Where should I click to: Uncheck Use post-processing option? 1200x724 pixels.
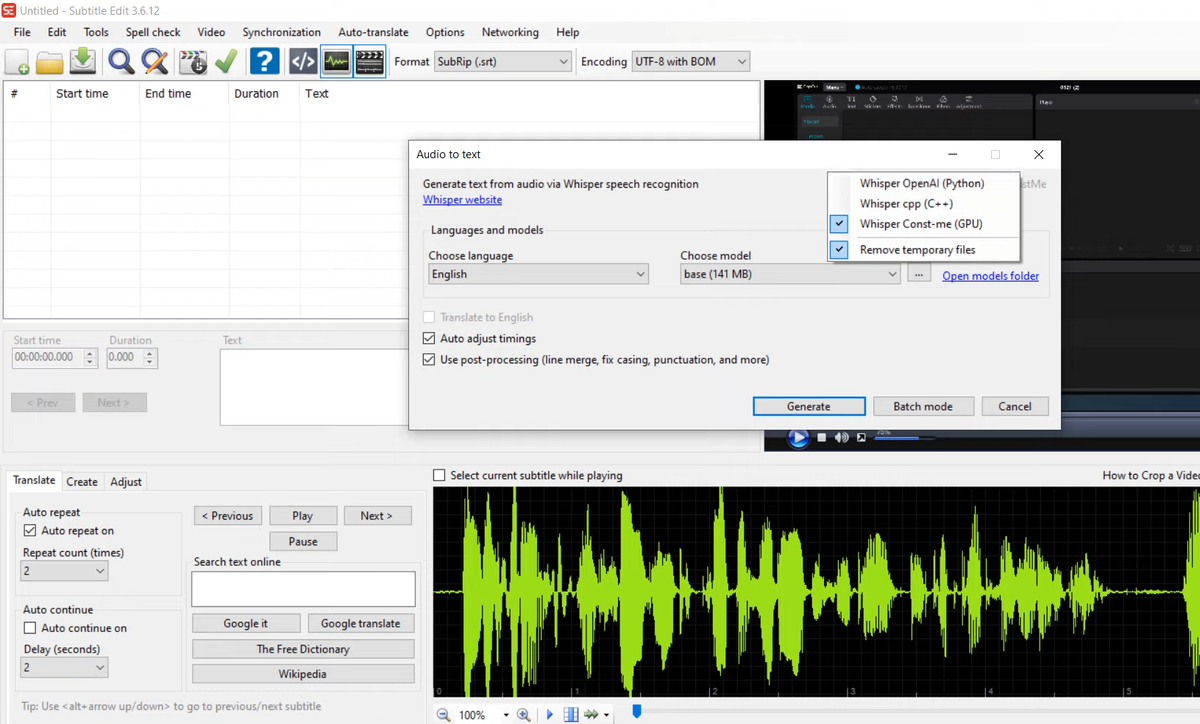[x=429, y=359]
